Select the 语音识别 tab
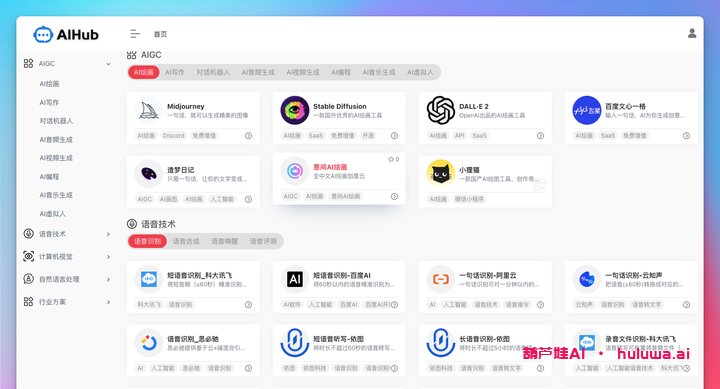 tap(147, 241)
